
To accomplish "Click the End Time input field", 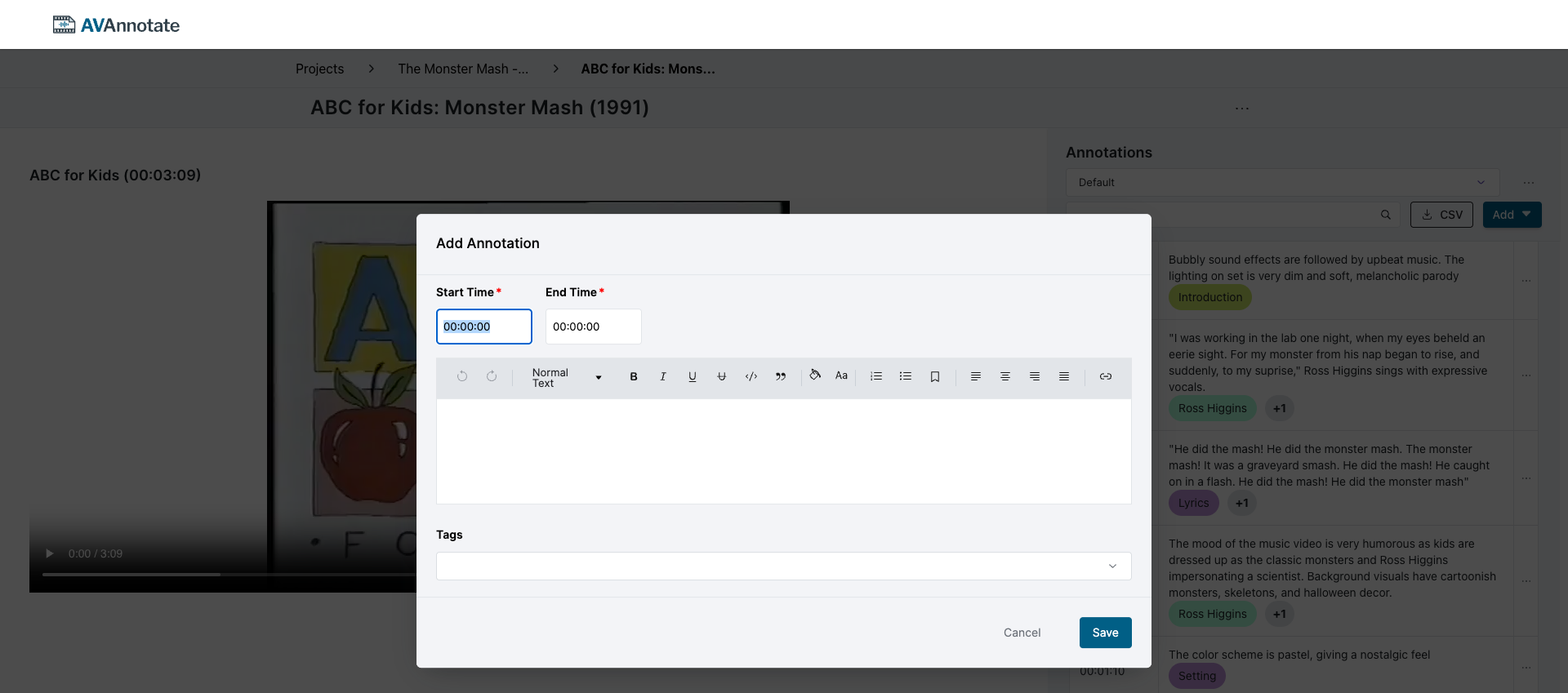I will pyautogui.click(x=593, y=327).
